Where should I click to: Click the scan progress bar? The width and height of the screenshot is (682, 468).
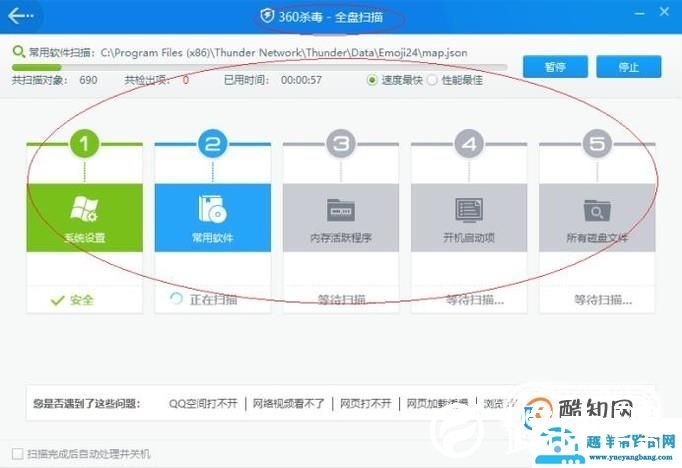coord(260,67)
